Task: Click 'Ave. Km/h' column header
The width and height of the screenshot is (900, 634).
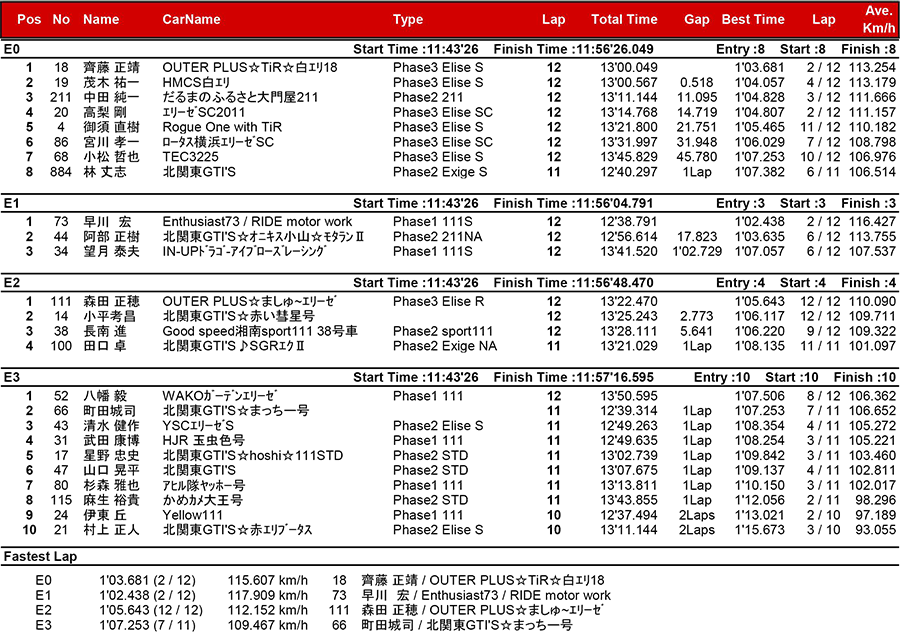Action: point(879,20)
